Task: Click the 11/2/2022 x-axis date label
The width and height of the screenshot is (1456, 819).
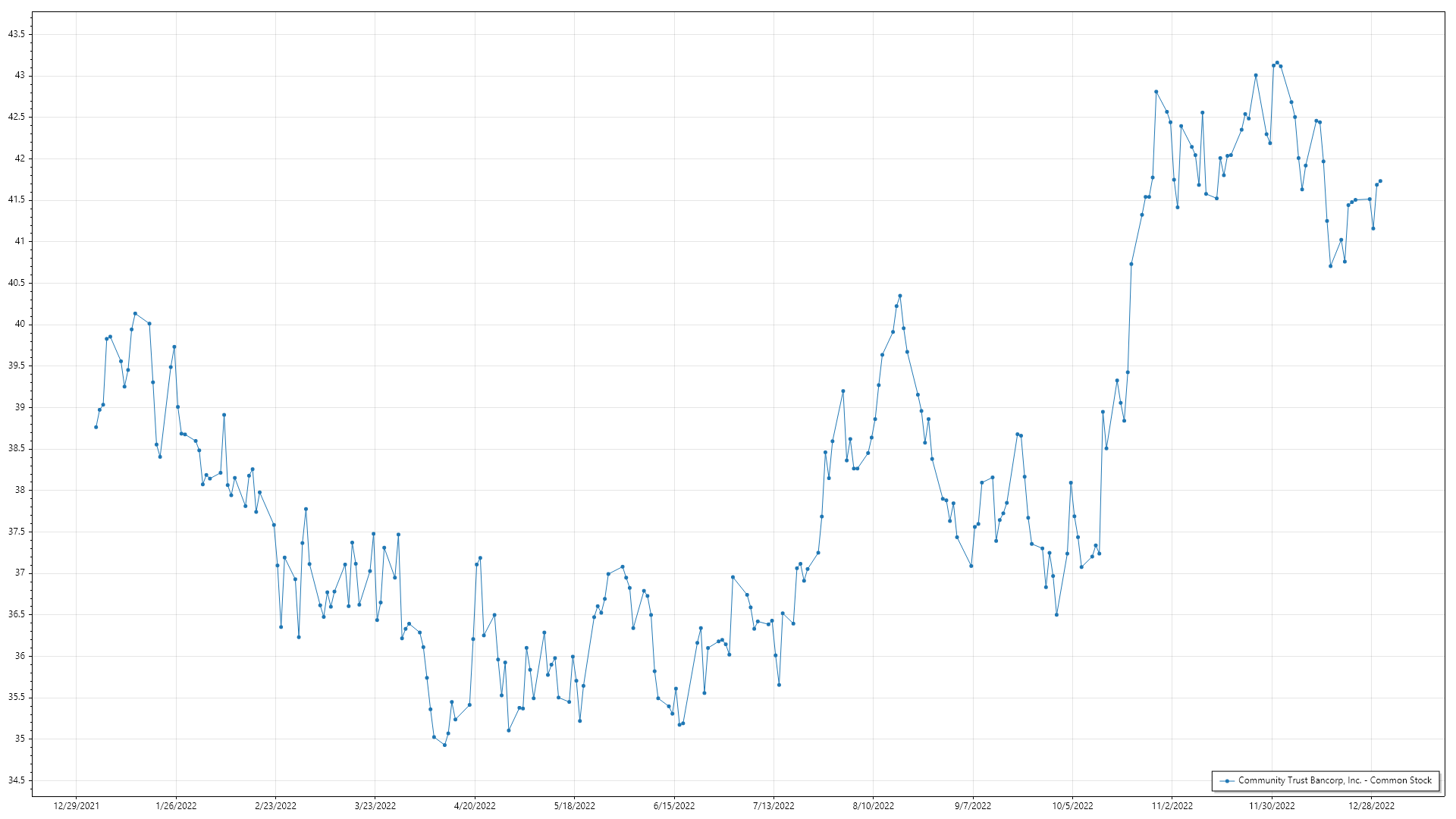Action: [x=1172, y=806]
